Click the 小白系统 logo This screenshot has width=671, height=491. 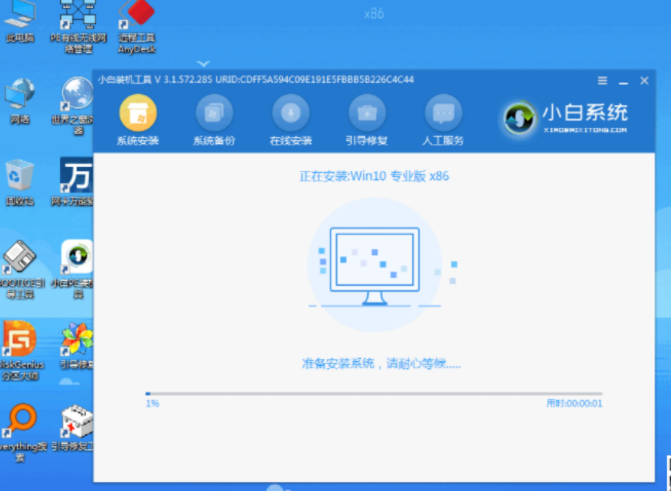(x=565, y=118)
